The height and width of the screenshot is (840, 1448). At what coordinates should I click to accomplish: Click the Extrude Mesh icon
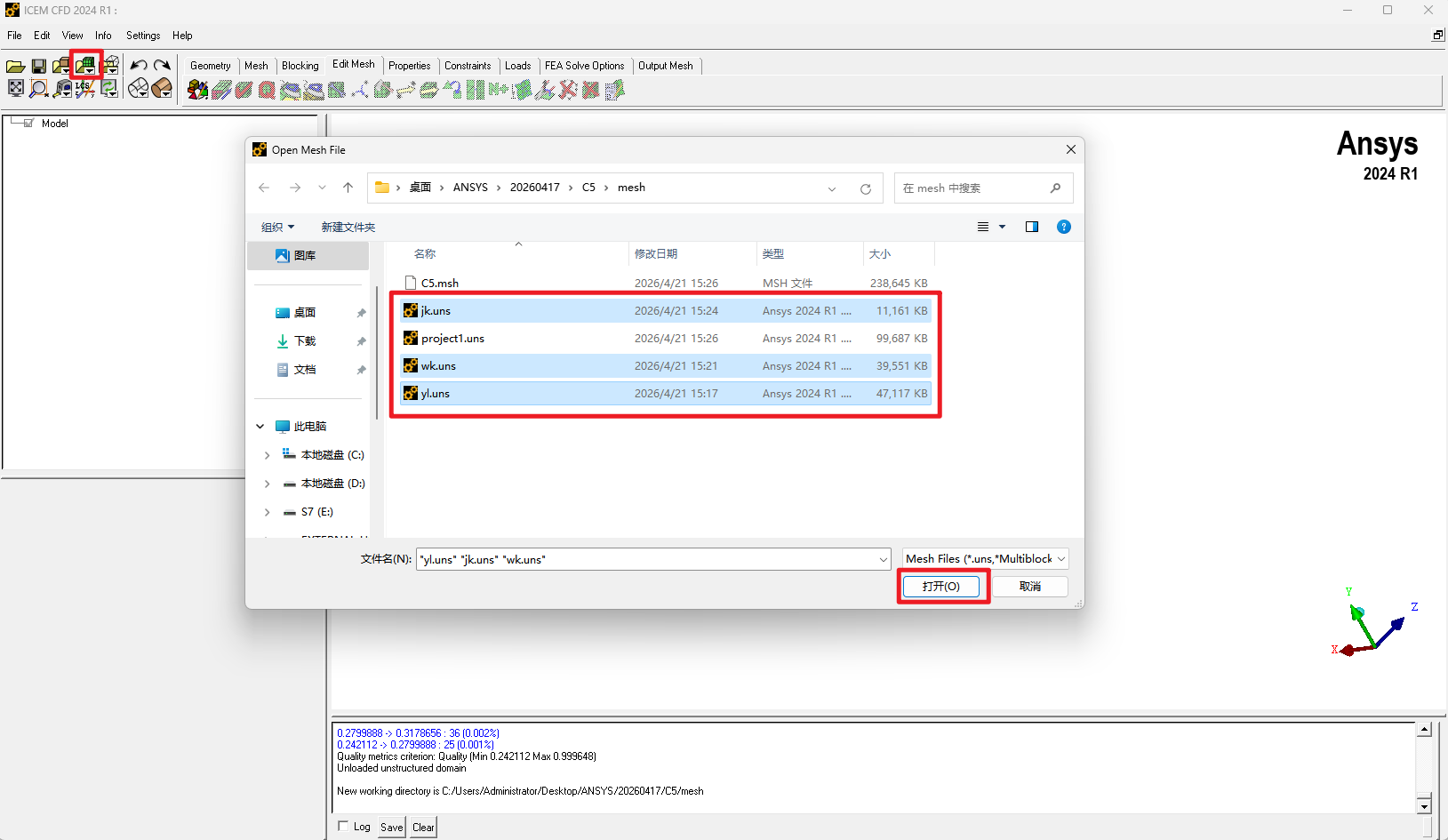(220, 89)
